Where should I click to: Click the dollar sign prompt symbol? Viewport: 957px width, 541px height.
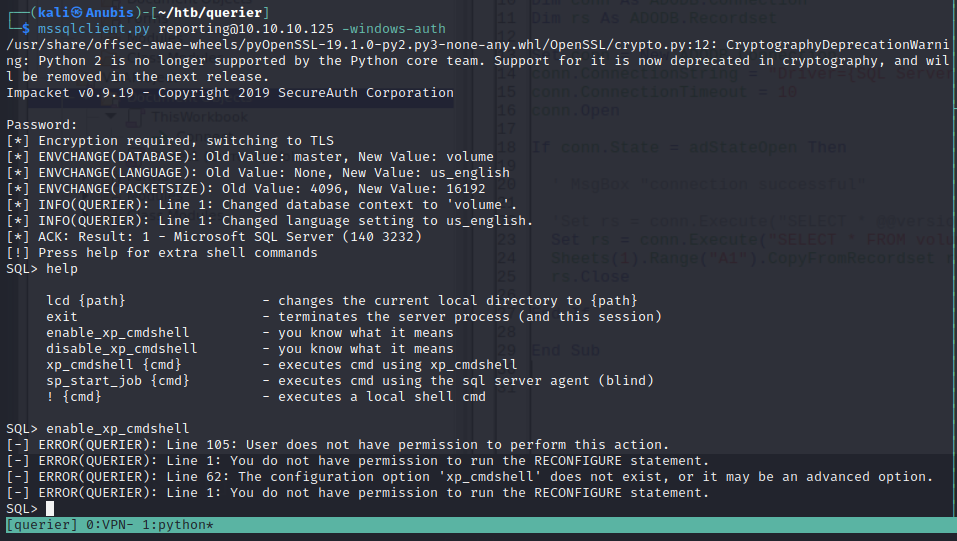(26, 29)
